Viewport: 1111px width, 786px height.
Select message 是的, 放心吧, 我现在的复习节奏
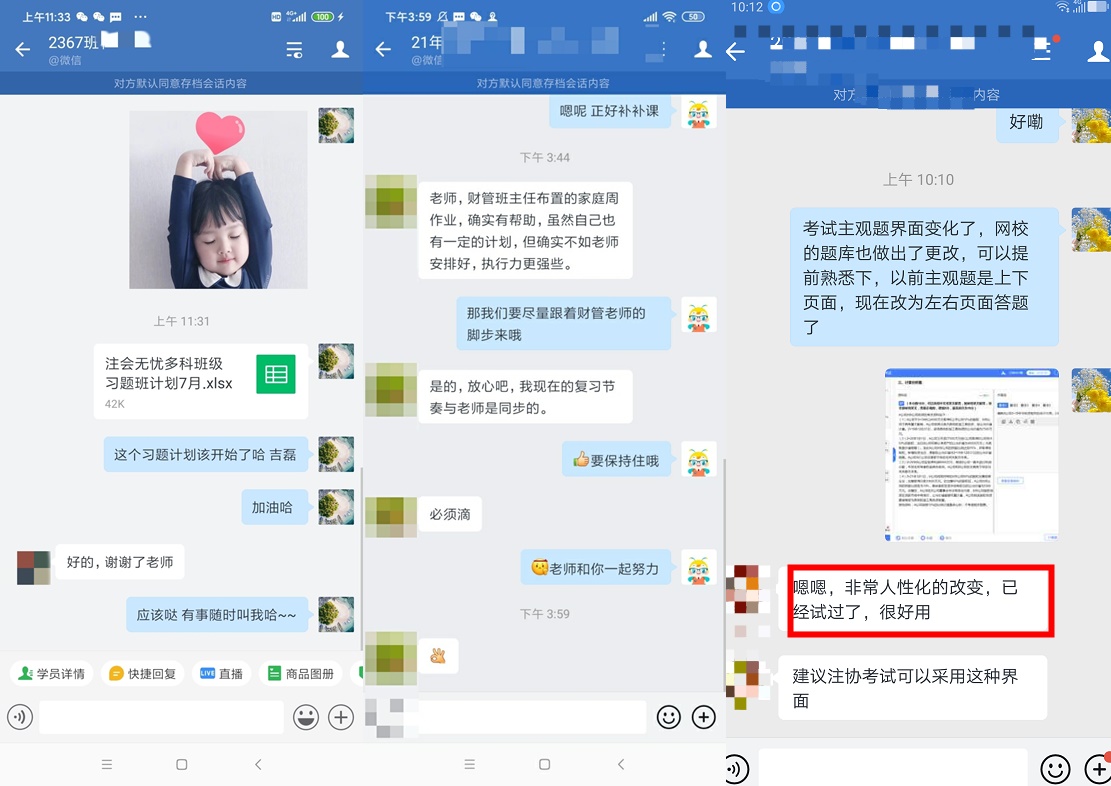click(525, 396)
